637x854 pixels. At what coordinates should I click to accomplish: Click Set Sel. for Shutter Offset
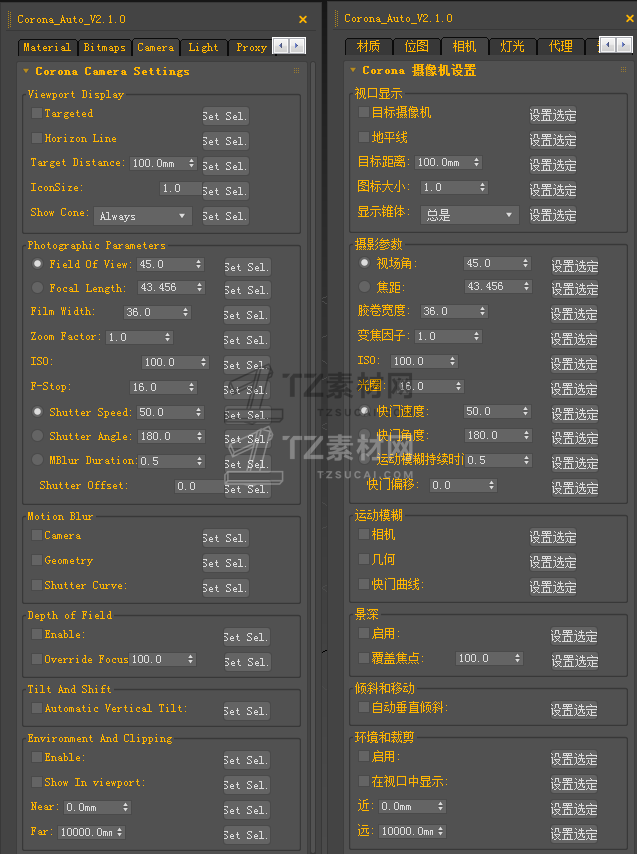tap(247, 489)
